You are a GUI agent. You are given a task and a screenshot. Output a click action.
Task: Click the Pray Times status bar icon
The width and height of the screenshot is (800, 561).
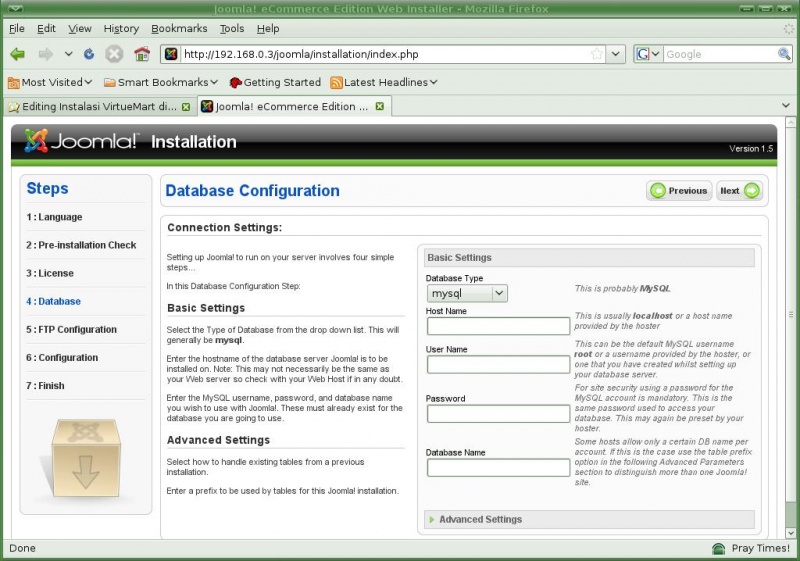[718, 549]
